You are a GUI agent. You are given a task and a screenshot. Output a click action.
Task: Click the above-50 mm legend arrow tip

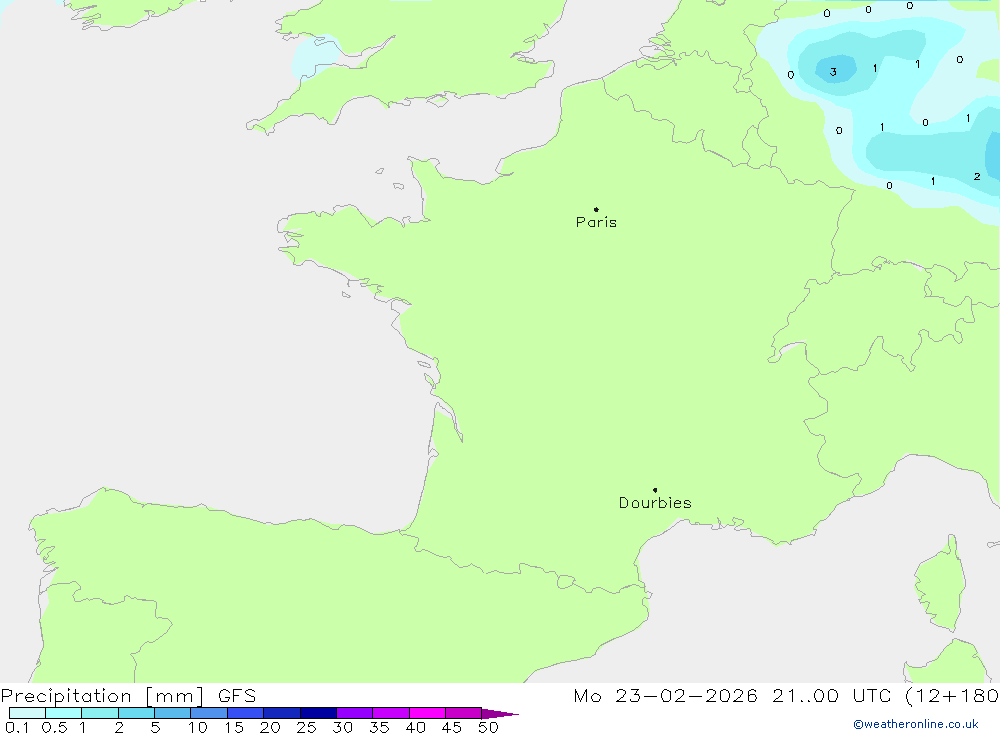click(501, 713)
